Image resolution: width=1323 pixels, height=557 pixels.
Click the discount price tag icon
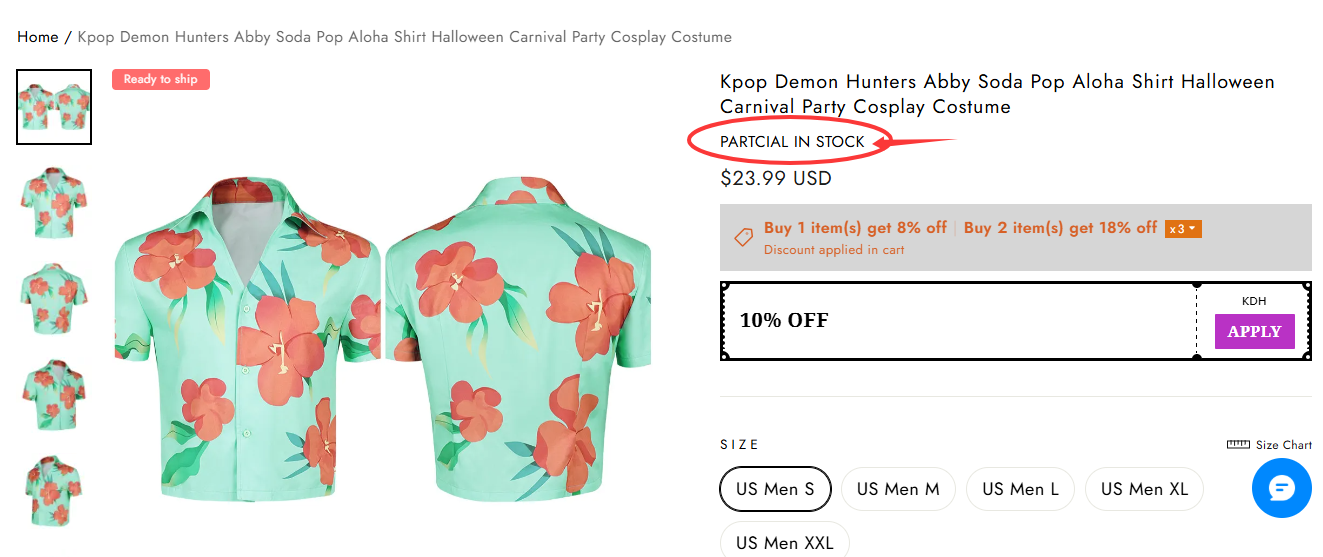click(x=743, y=237)
